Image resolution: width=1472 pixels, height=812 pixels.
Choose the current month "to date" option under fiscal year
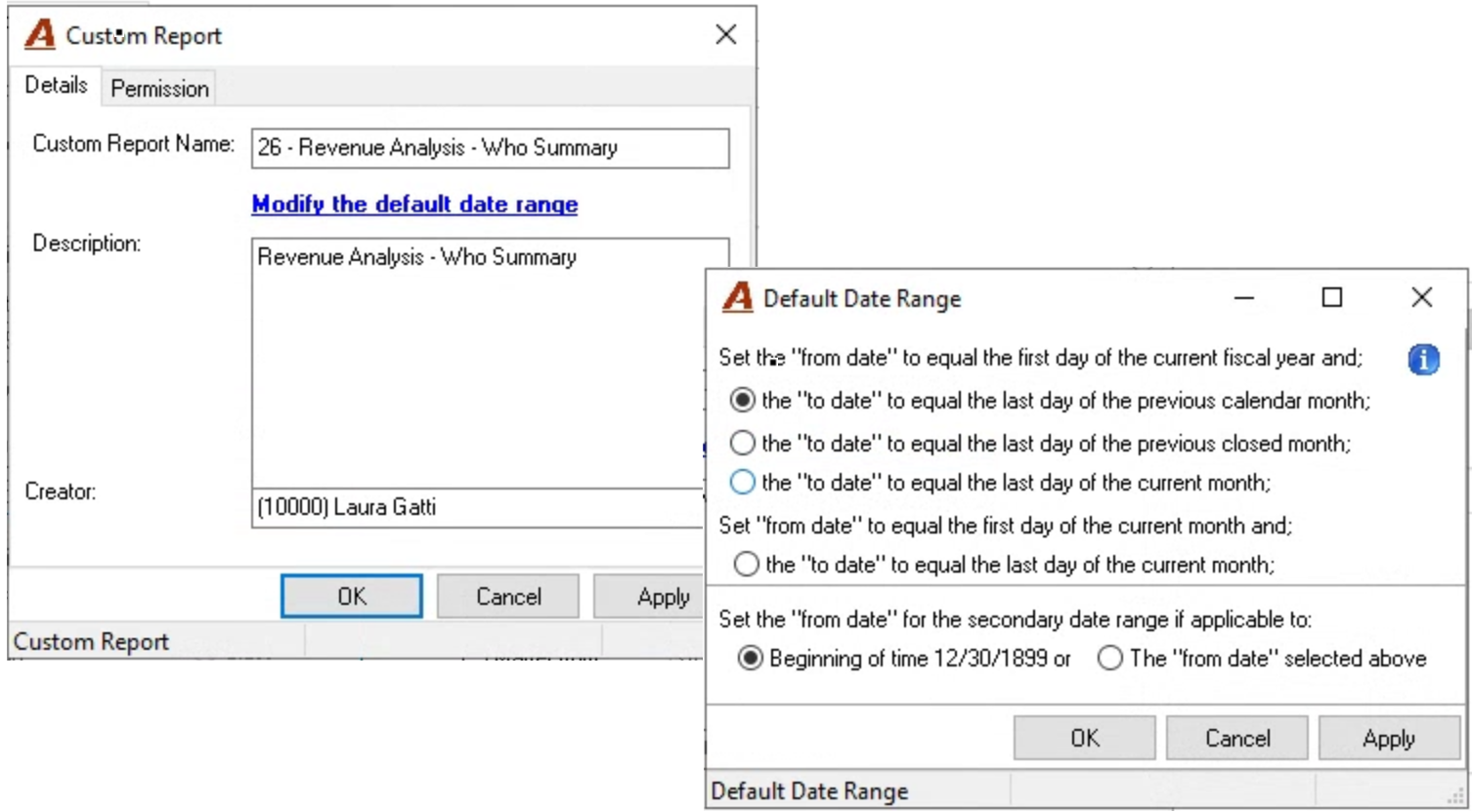coord(743,483)
